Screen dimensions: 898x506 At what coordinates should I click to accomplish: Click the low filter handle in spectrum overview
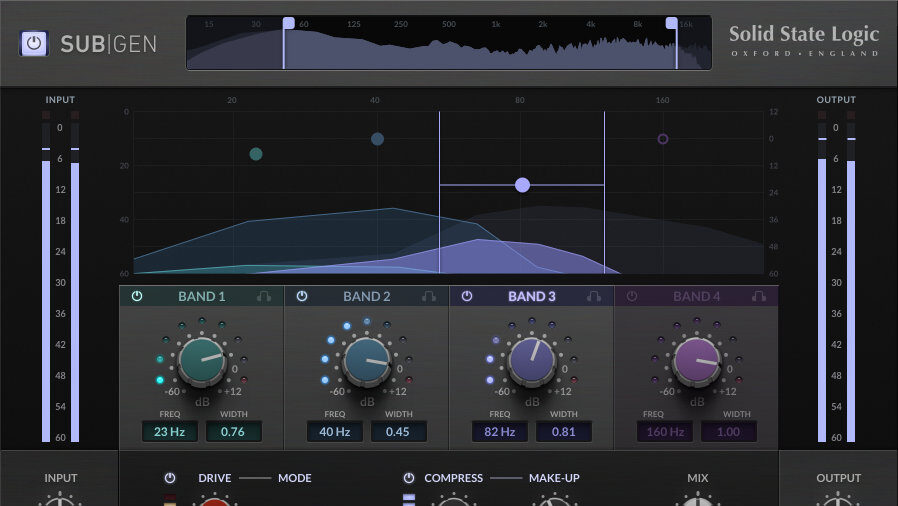click(x=289, y=23)
